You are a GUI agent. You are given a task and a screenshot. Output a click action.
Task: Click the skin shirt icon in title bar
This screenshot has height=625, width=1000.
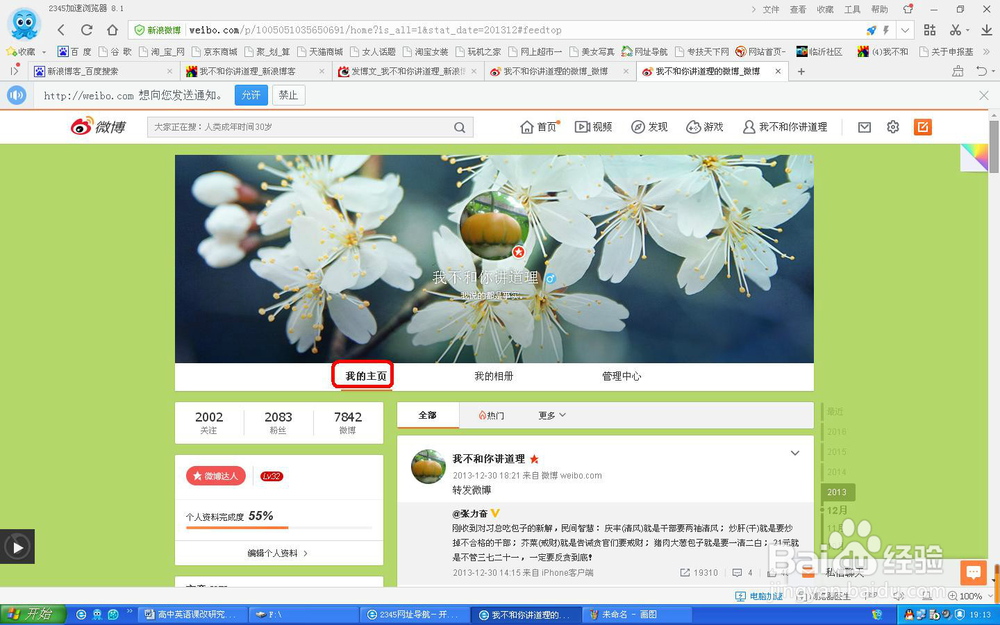coord(908,9)
